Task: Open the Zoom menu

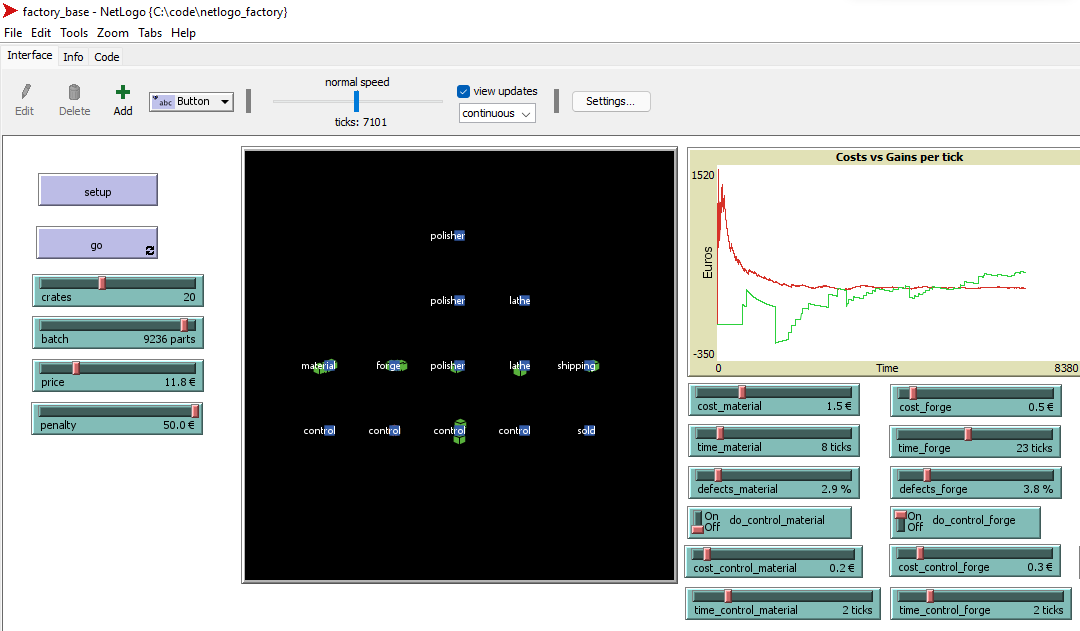Action: pyautogui.click(x=113, y=32)
